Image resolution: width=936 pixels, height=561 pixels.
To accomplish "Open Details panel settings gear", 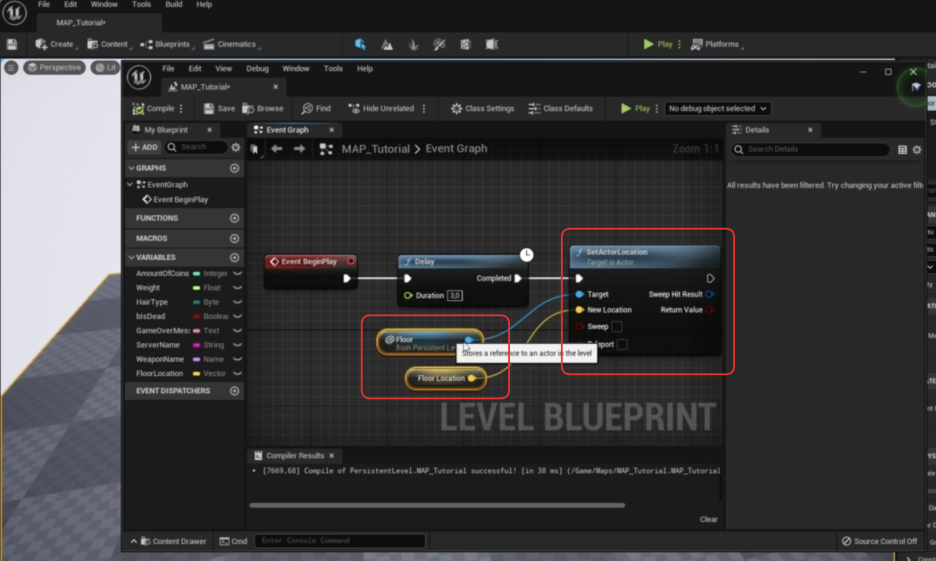I will pyautogui.click(x=917, y=150).
